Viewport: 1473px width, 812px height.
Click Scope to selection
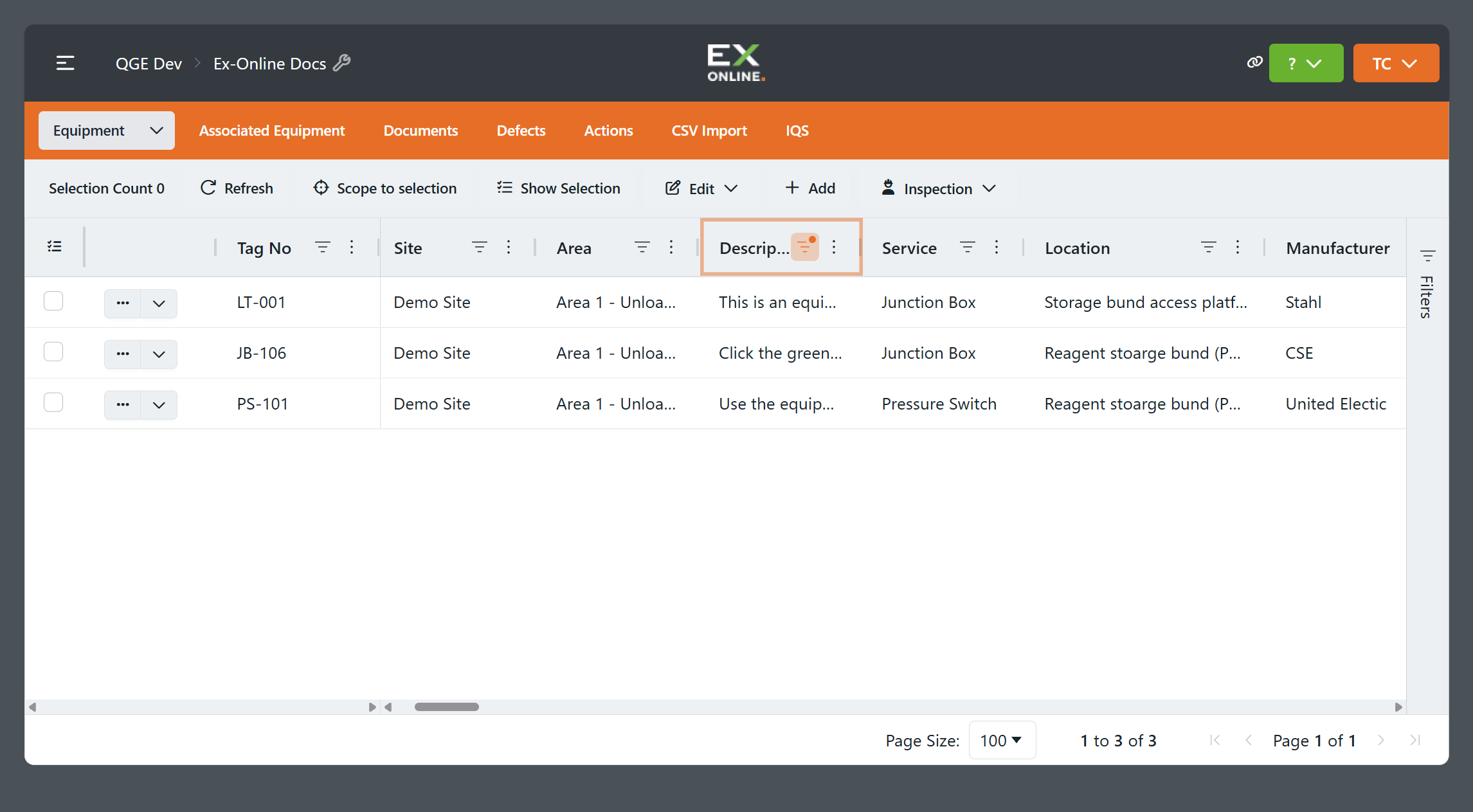coord(384,188)
